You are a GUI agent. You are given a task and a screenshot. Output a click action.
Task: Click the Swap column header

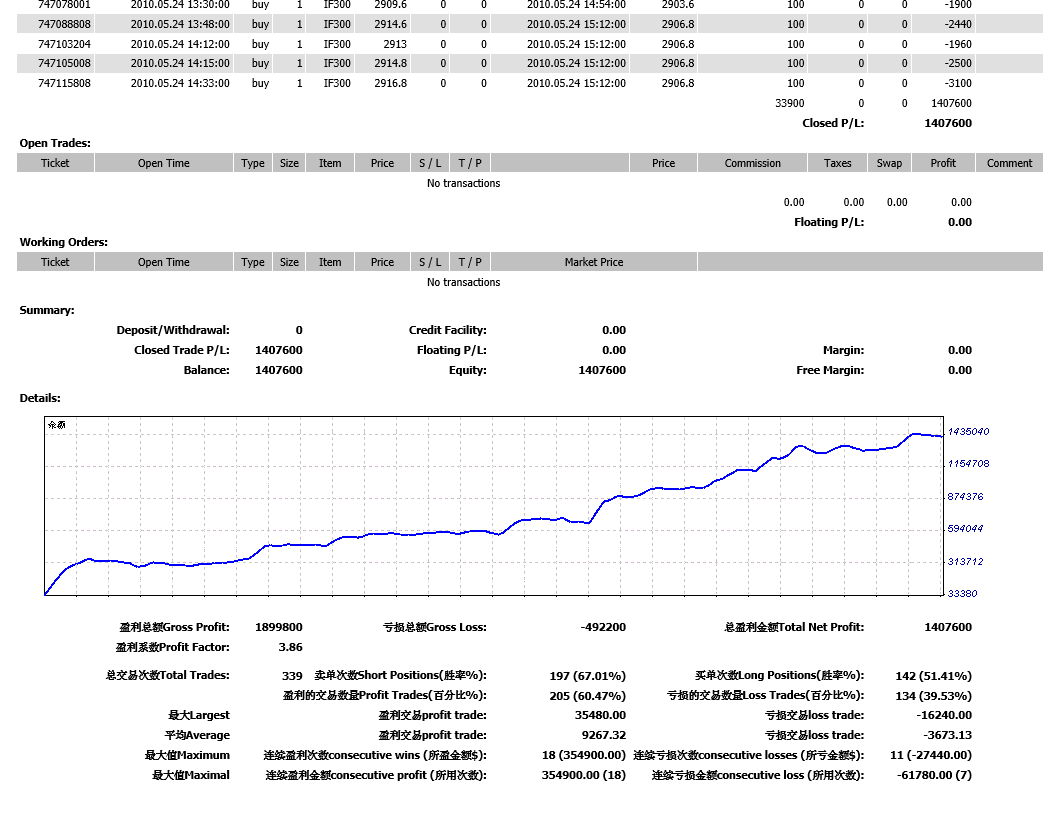889,163
